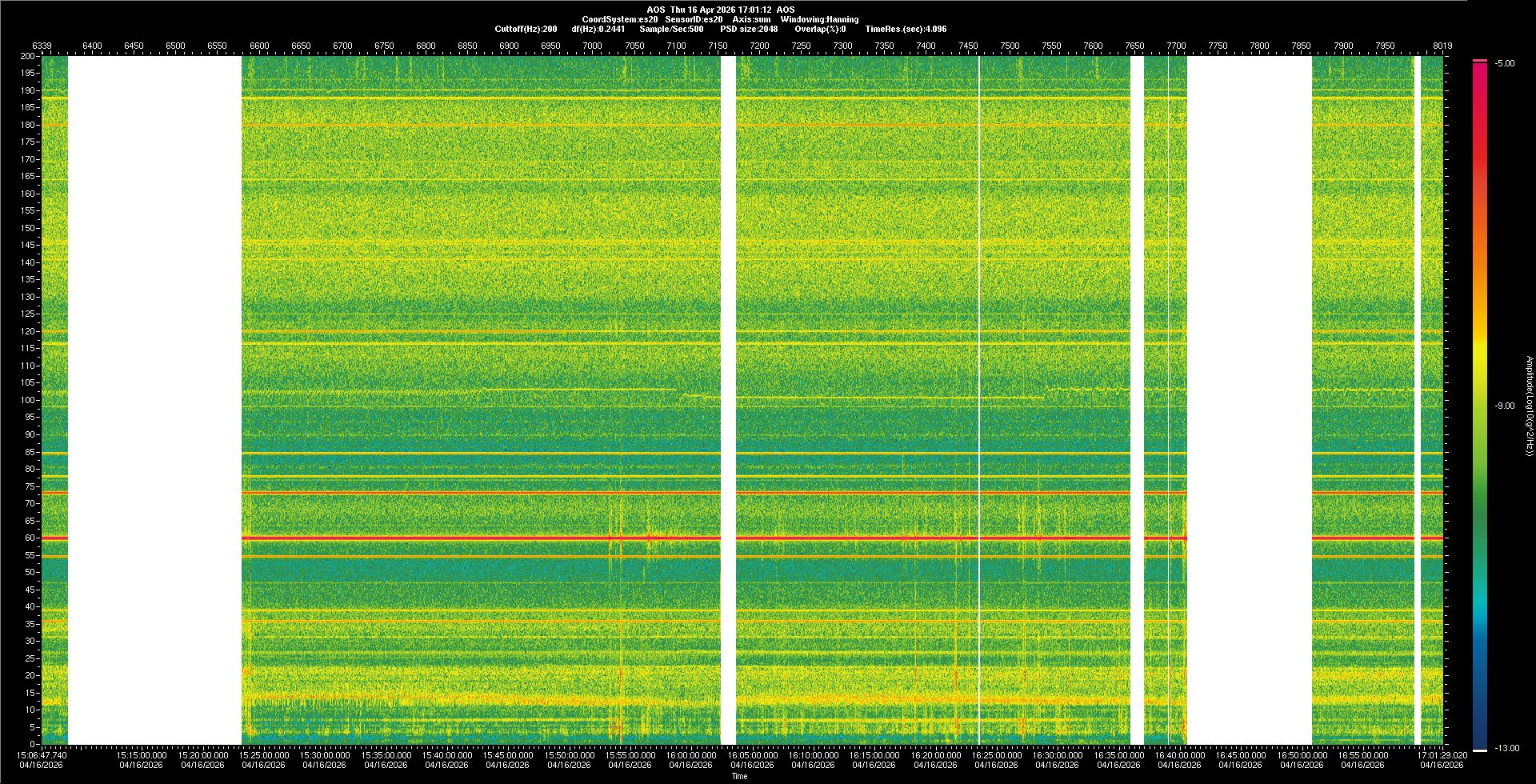Click the Sample/Sec:500 parameter label
The height and width of the screenshot is (784, 1536).
coord(671,29)
